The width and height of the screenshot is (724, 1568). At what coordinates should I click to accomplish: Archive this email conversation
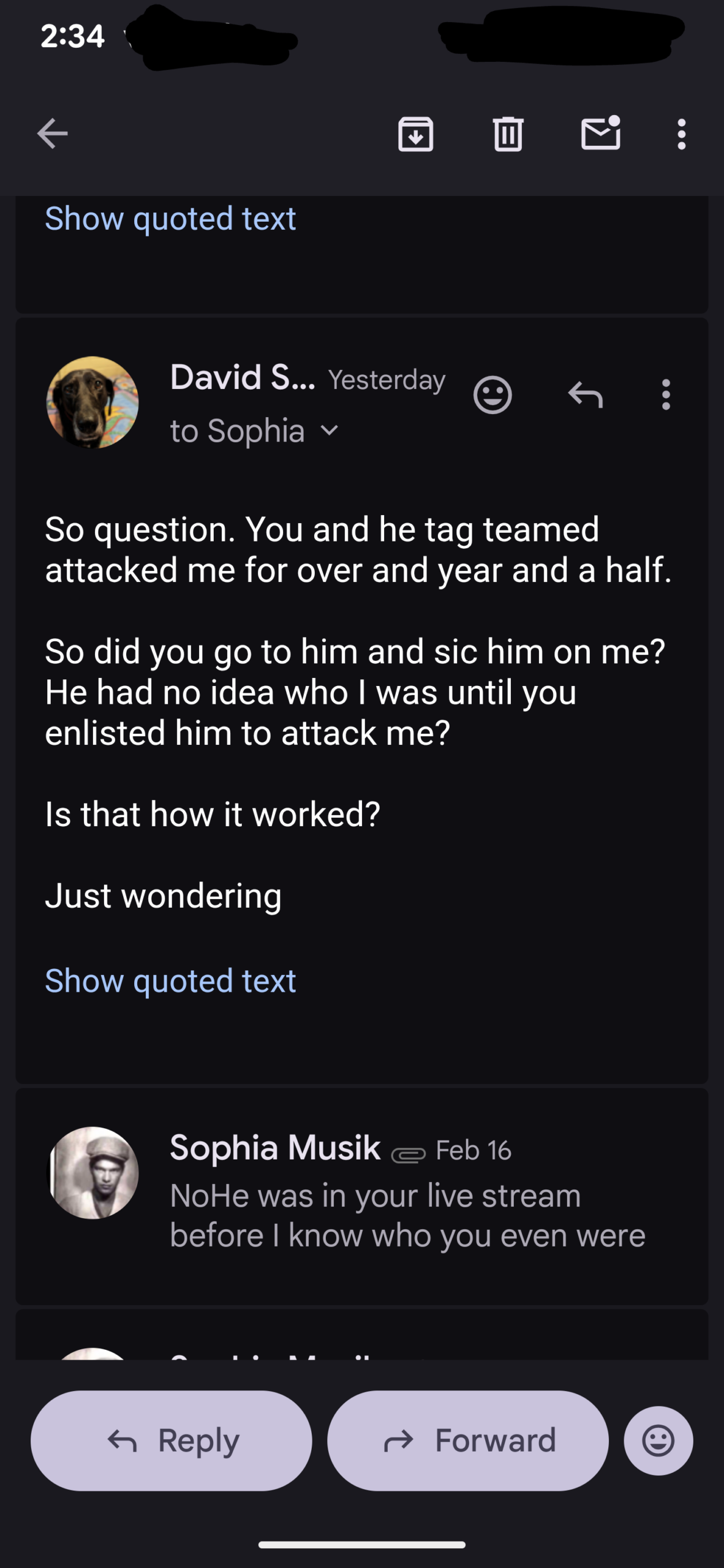pyautogui.click(x=415, y=134)
